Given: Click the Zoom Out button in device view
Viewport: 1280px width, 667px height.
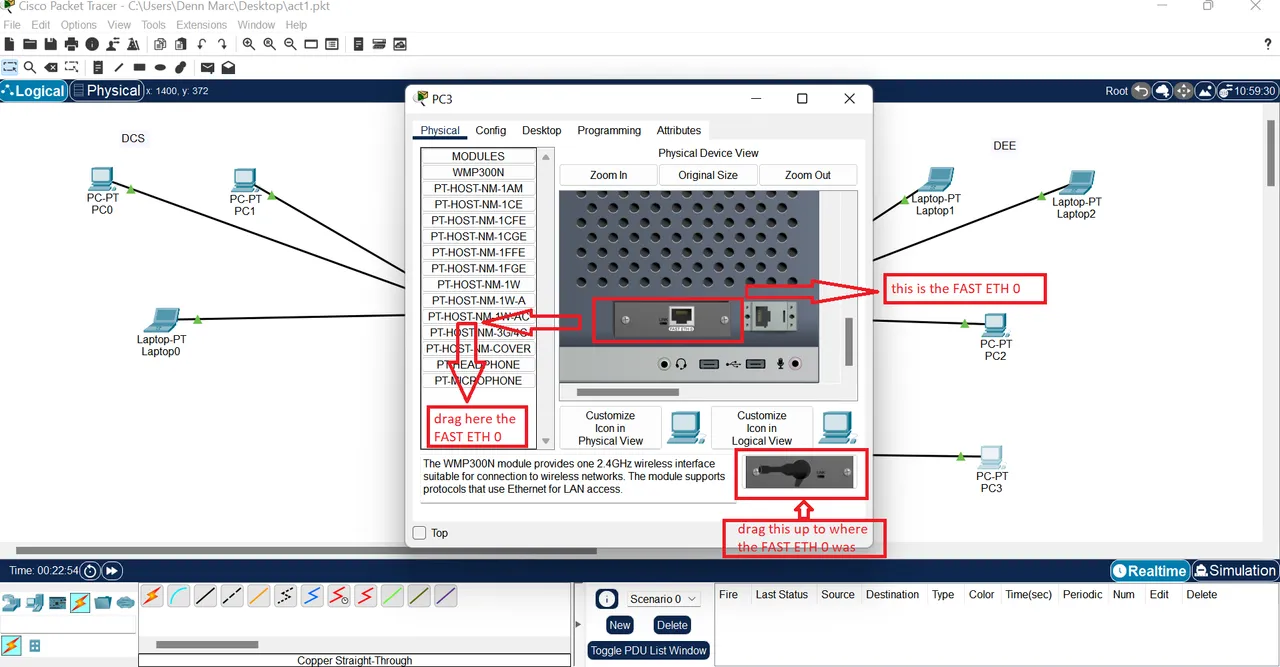Looking at the screenshot, I should 808,175.
